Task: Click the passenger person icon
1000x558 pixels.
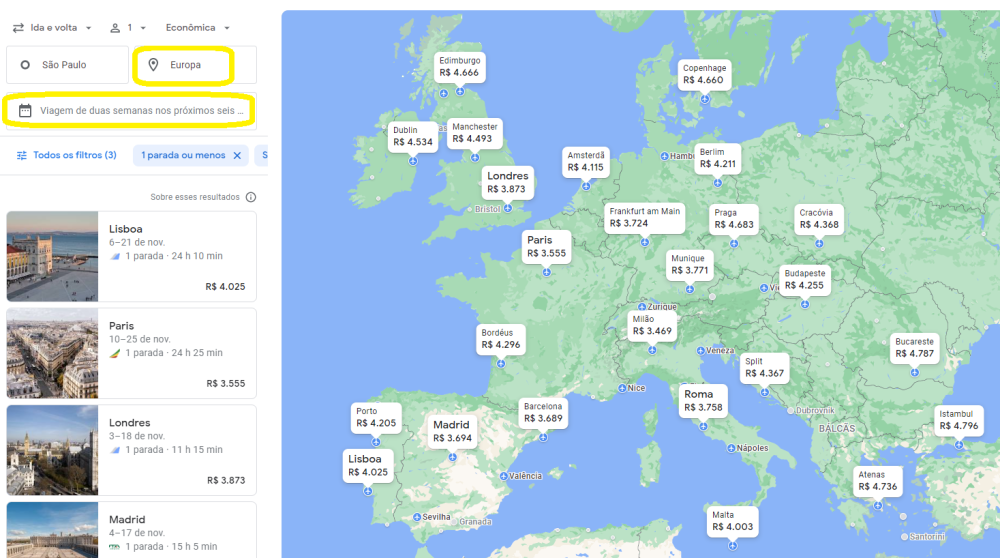Action: (x=116, y=28)
